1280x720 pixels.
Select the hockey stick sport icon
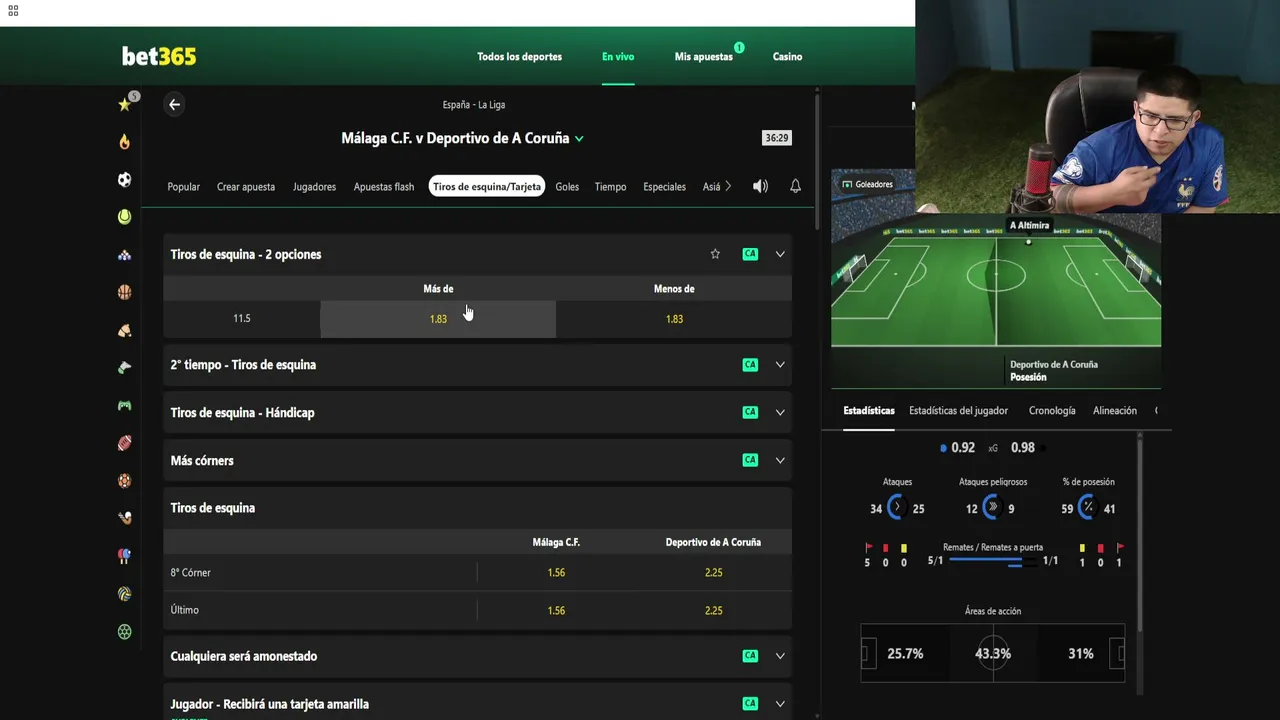pos(124,518)
